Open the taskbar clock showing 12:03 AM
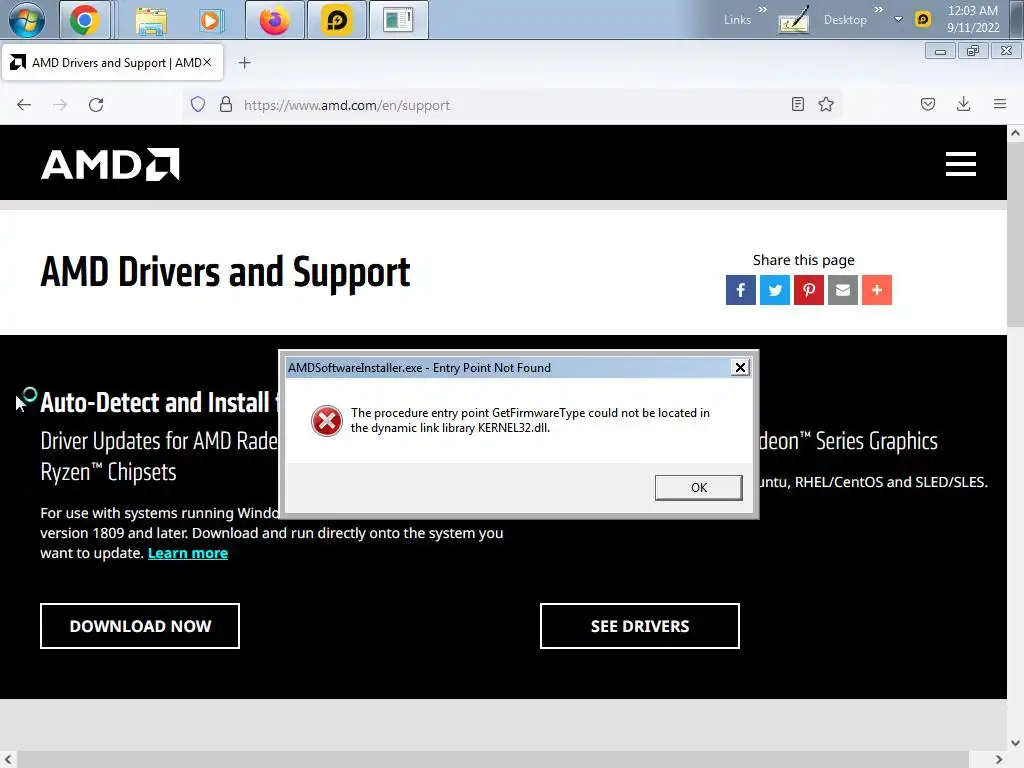 coord(973,19)
